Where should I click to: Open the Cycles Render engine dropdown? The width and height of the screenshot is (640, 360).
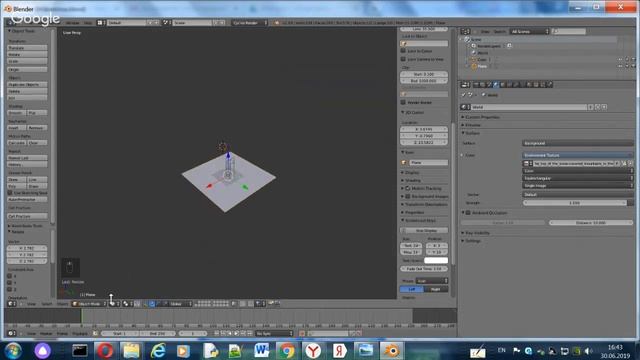click(249, 23)
